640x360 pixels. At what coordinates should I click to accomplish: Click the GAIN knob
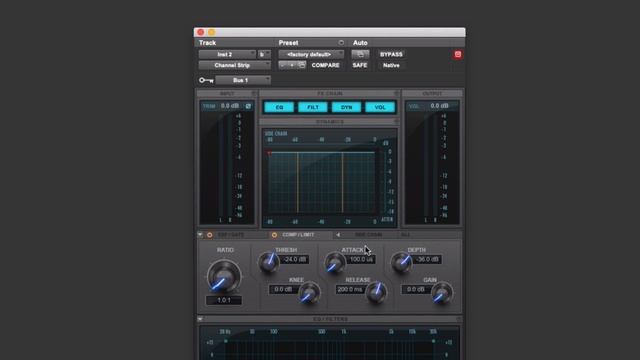(x=442, y=293)
